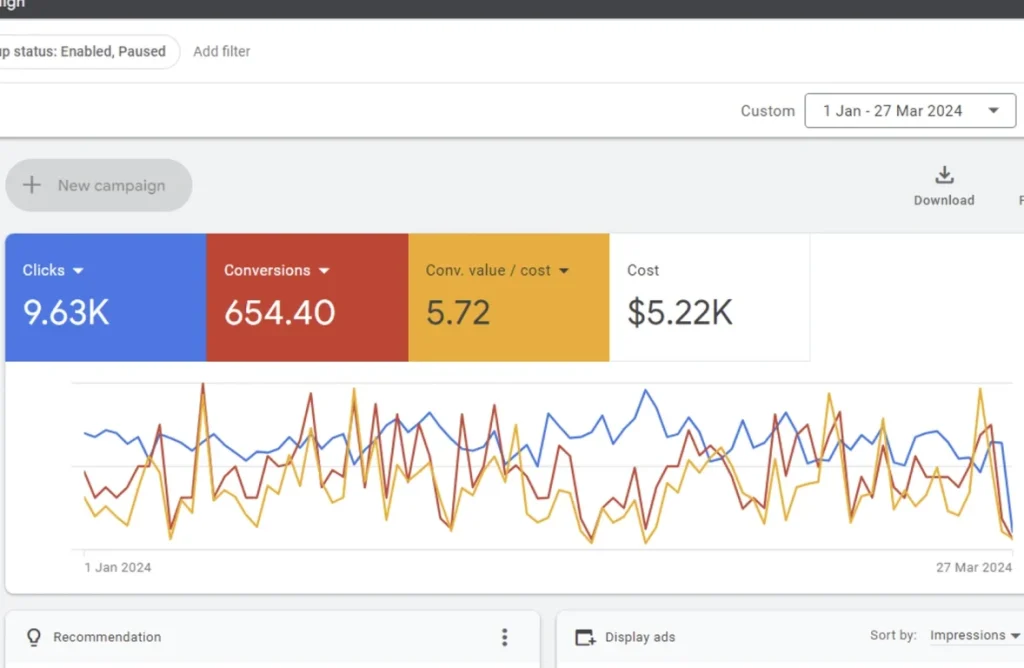This screenshot has height=668, width=1024.
Task: Expand the Conversions metric dropdown arrow
Action: [x=324, y=271]
